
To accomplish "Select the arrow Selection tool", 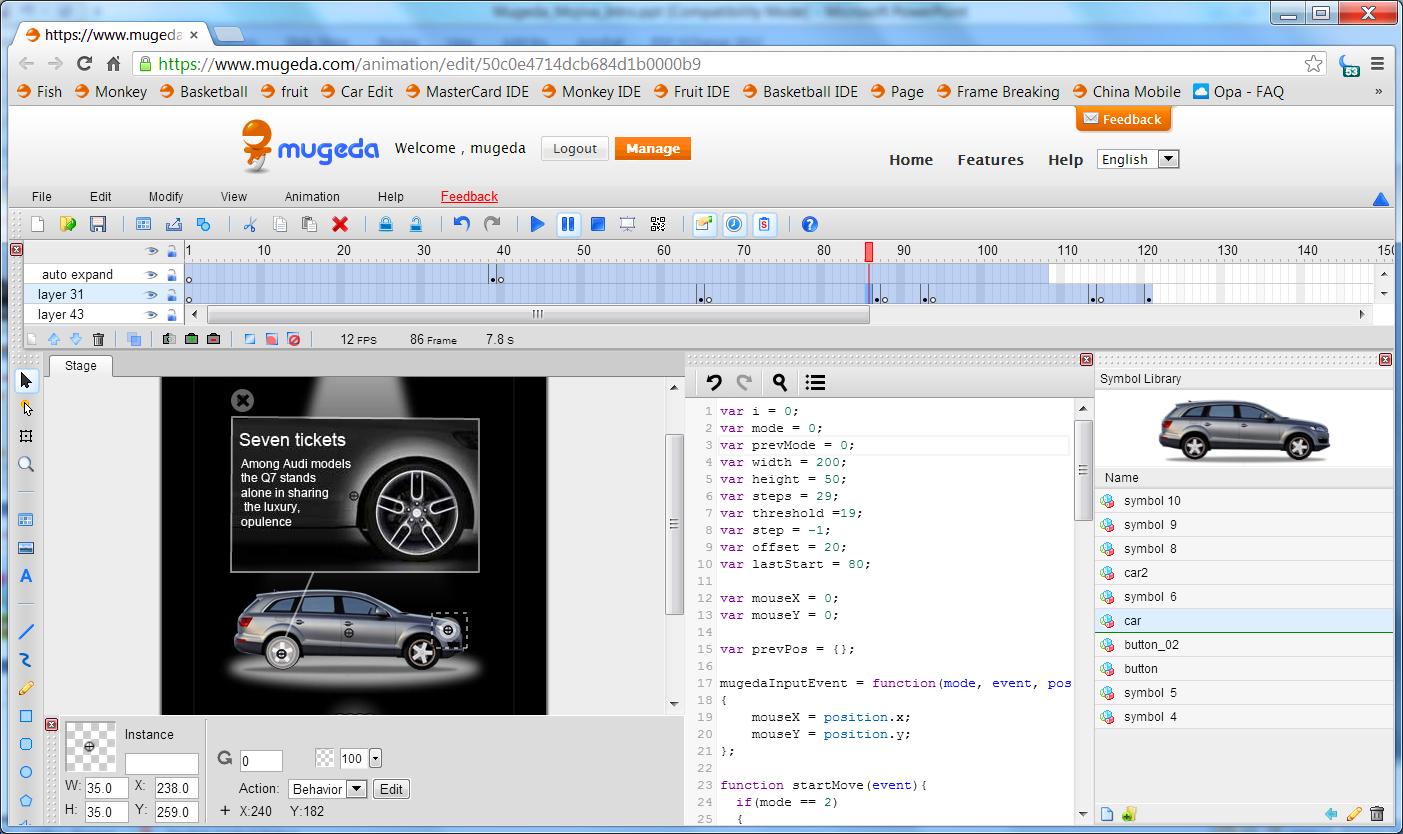I will 26,380.
